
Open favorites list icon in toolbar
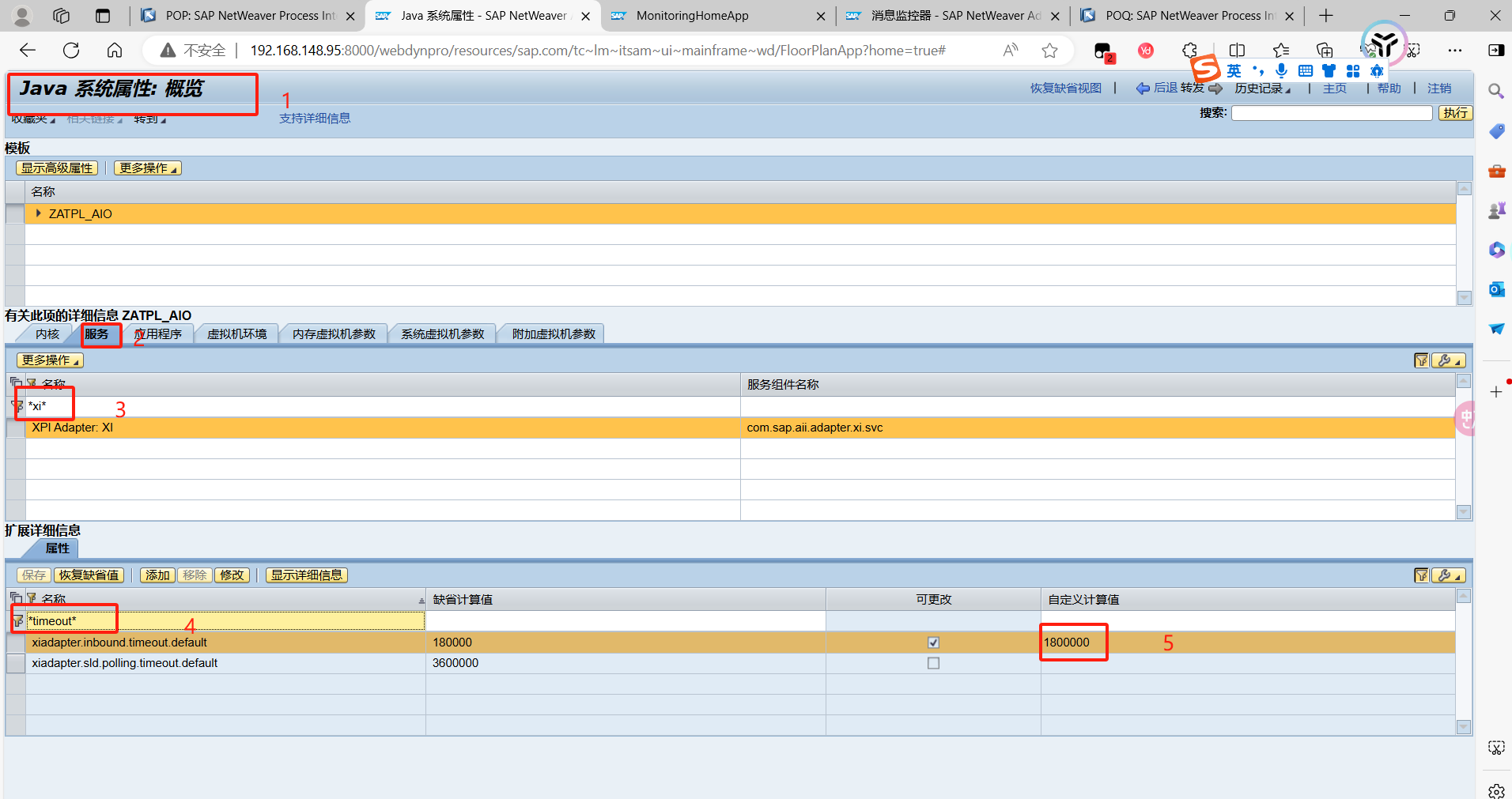[1281, 51]
